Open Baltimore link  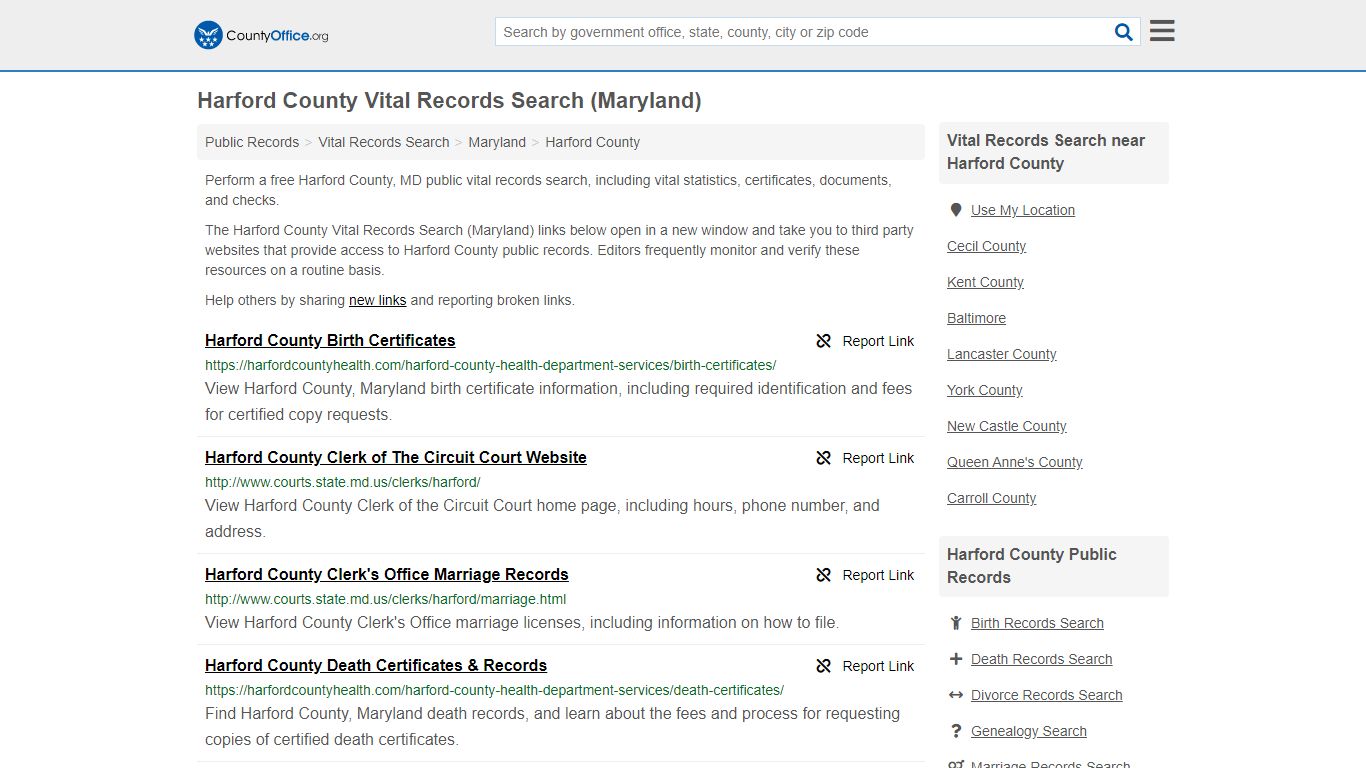pyautogui.click(x=976, y=318)
